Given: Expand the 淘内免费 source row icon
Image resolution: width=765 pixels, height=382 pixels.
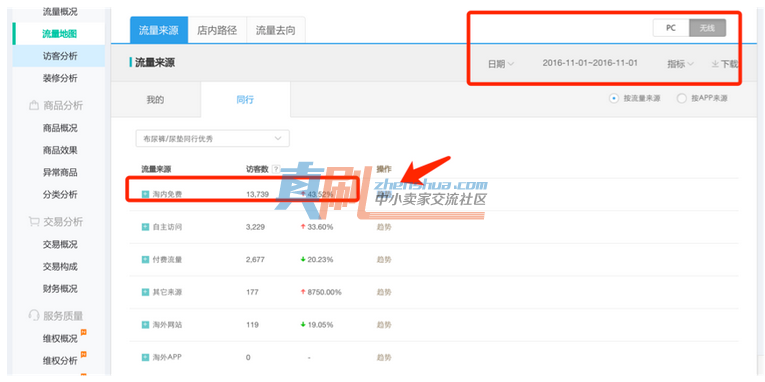Looking at the screenshot, I should point(145,194).
